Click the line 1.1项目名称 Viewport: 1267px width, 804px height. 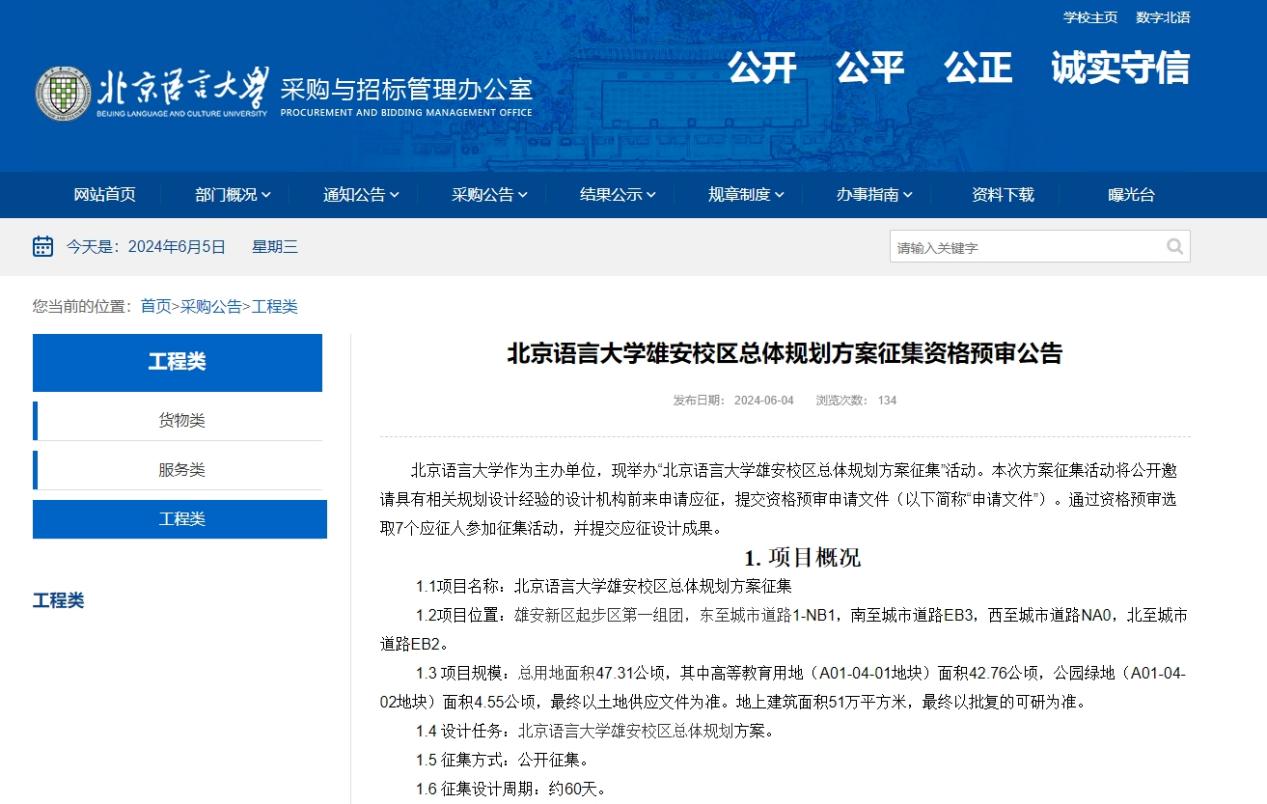click(604, 586)
